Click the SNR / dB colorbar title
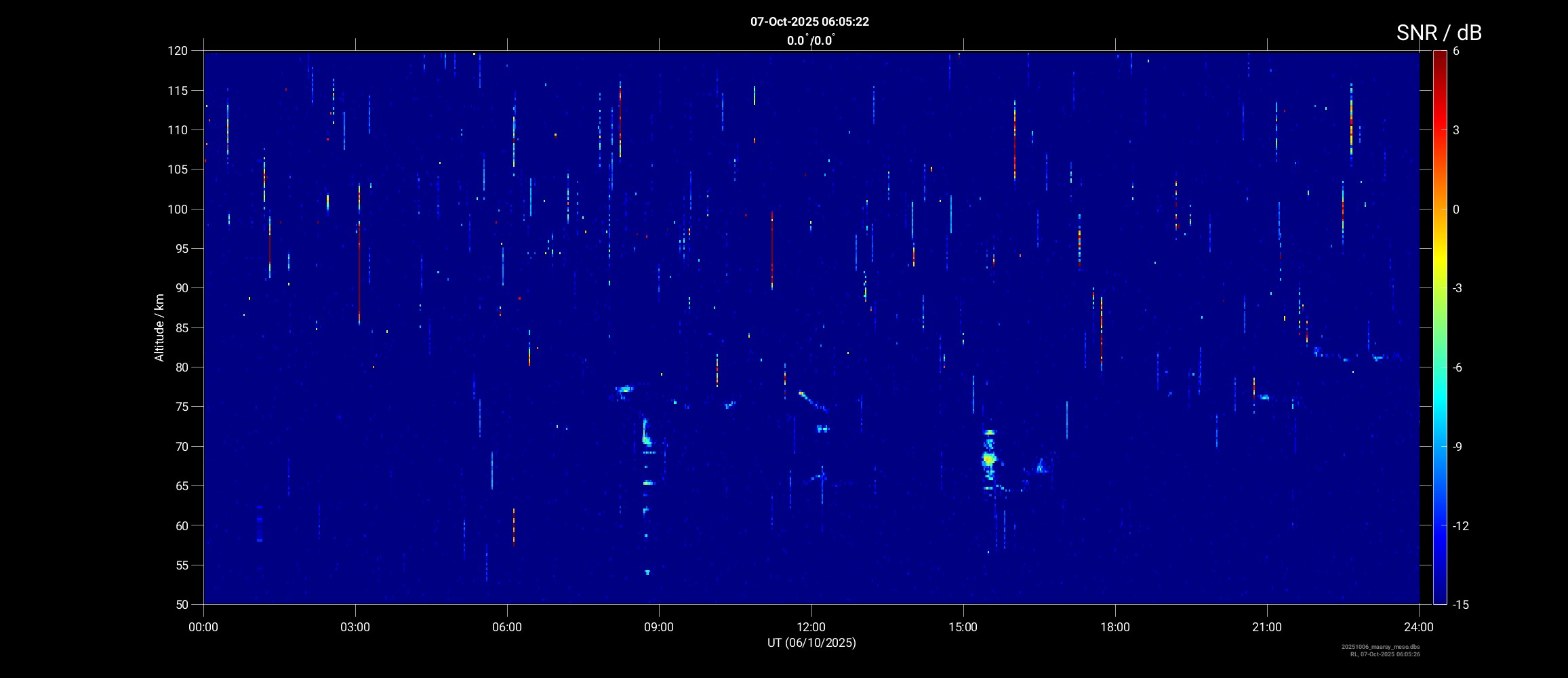This screenshot has width=1568, height=678. coord(1439,33)
